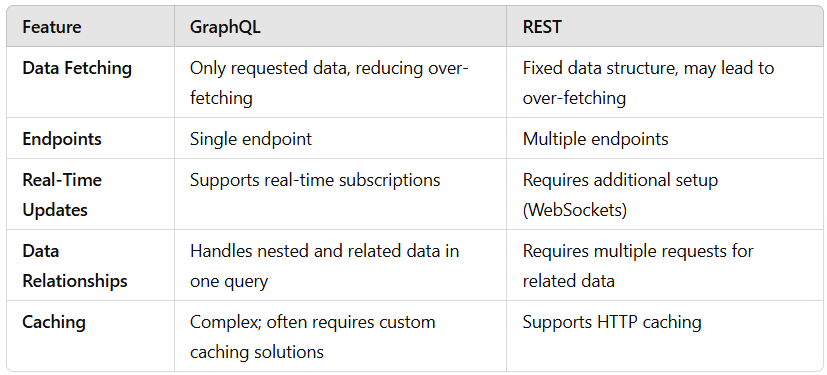The height and width of the screenshot is (375, 827).
Task: Click the Feature column header
Action: pyautogui.click(x=52, y=26)
